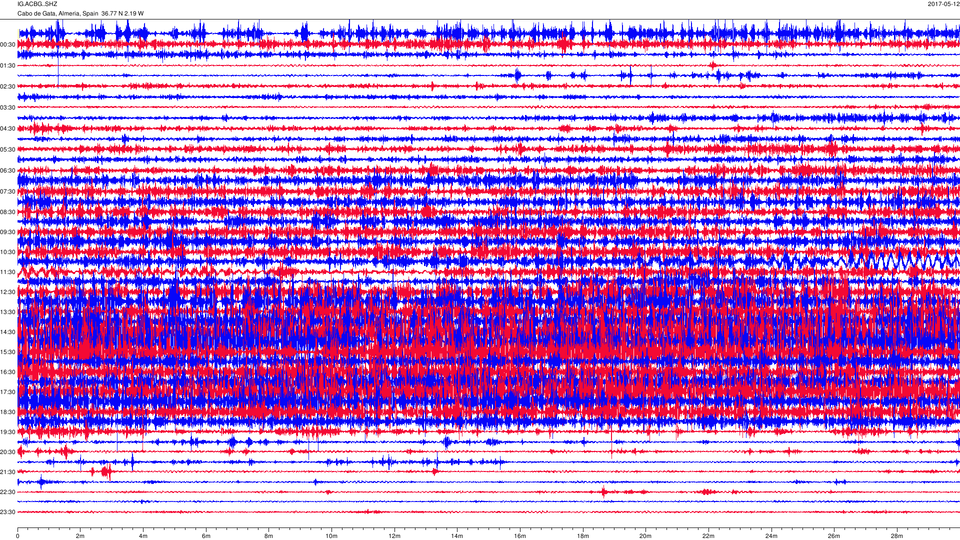Select the '02:30' hour label
Viewport: 960px width, 540px height.
tap(8, 86)
